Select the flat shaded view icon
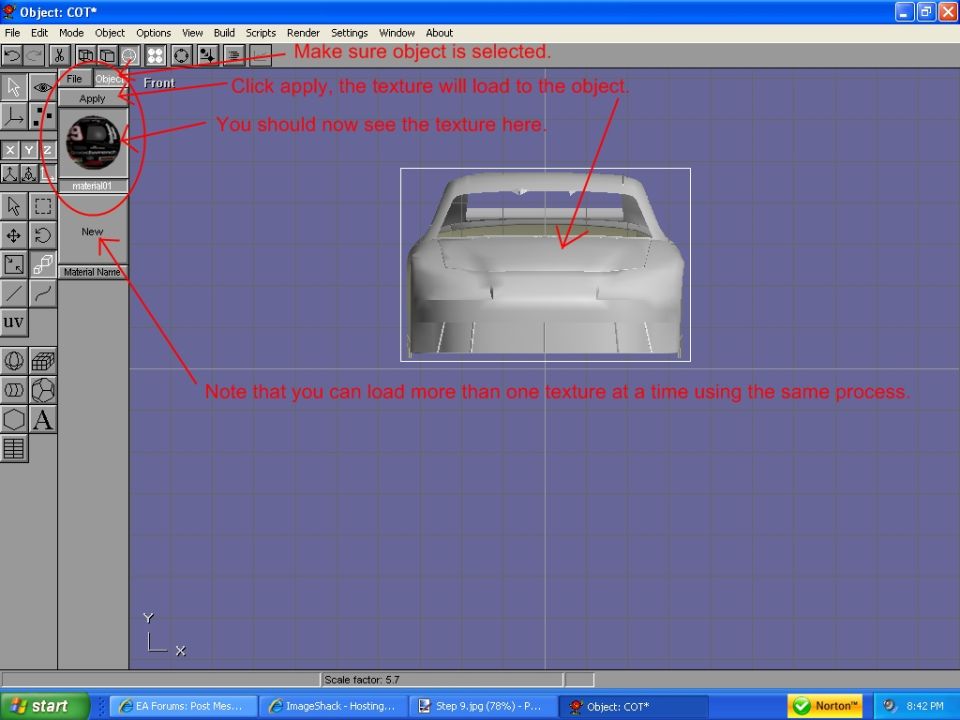This screenshot has width=960, height=720. click(x=107, y=56)
